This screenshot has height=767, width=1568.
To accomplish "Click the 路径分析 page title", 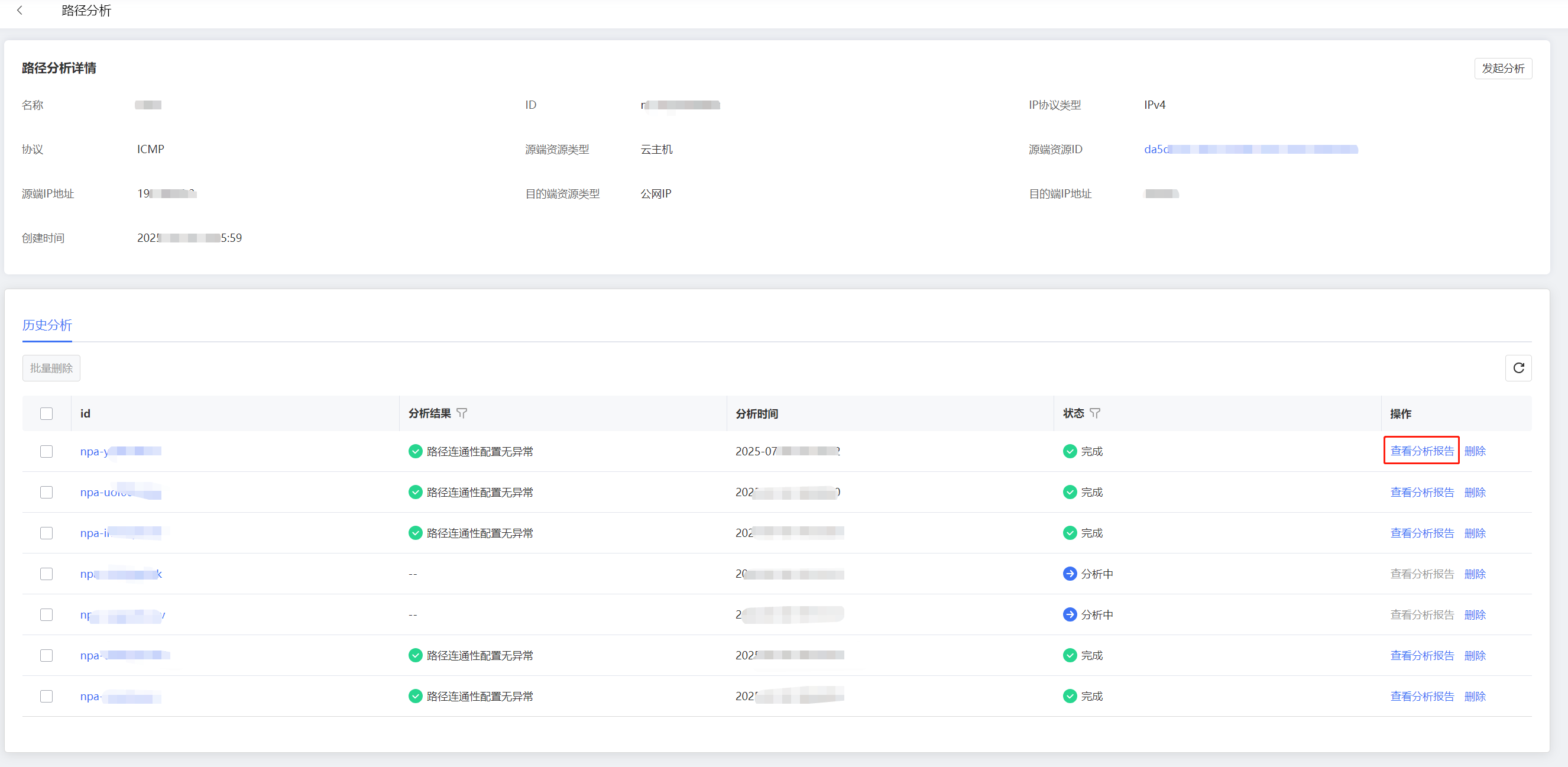I will (86, 10).
